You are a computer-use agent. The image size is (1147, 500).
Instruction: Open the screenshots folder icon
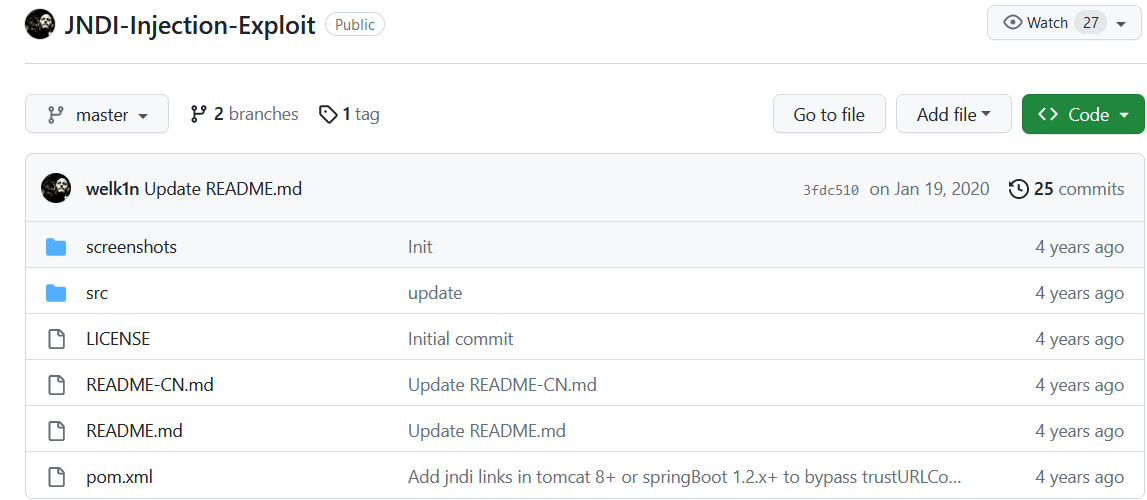(56, 247)
